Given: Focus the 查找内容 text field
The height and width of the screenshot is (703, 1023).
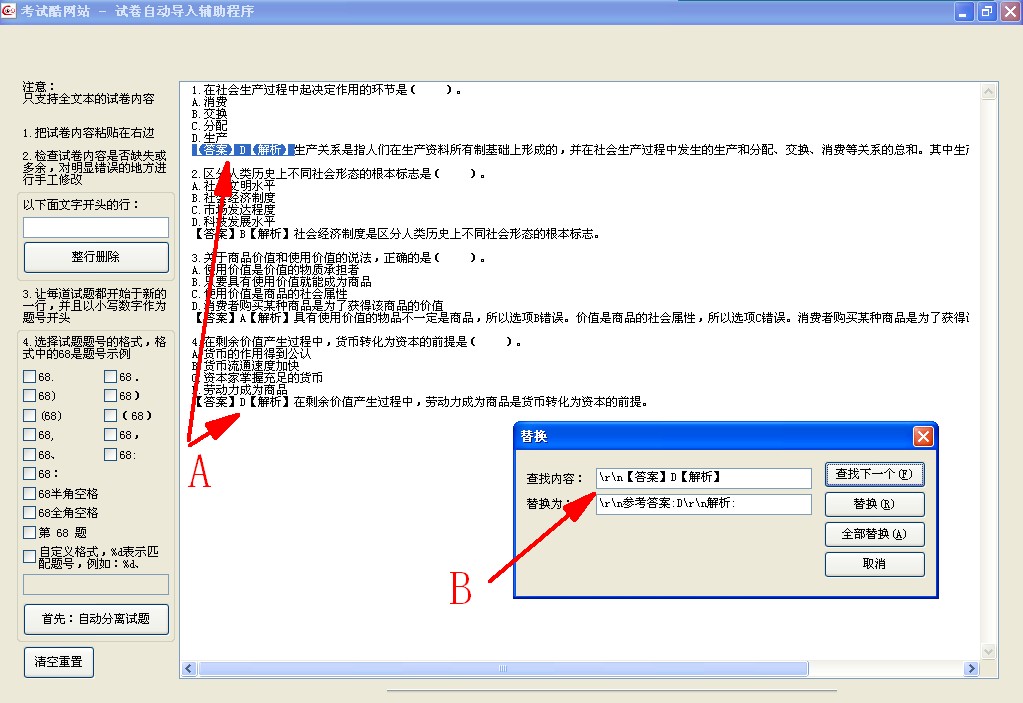Looking at the screenshot, I should (x=703, y=478).
